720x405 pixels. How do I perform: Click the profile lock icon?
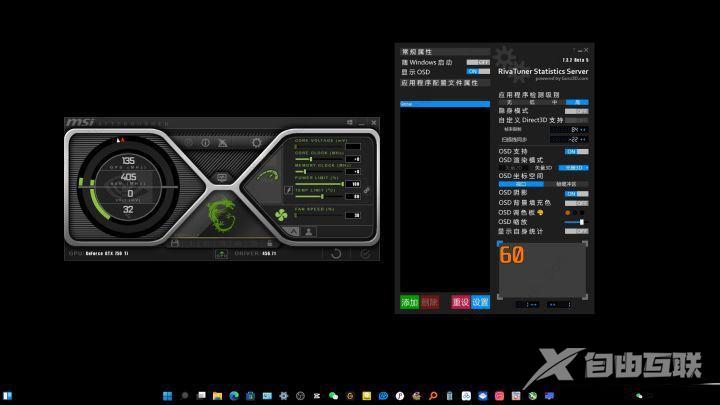[270, 243]
